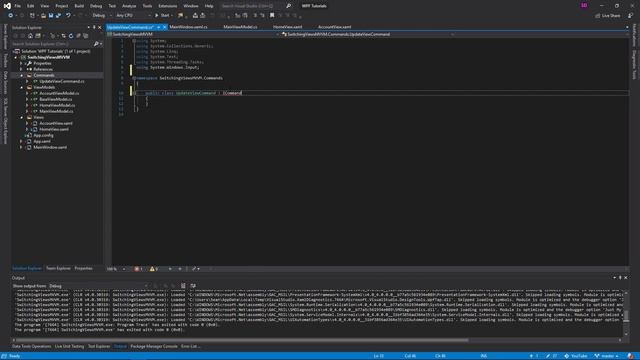Open the Extensions menu

(x=168, y=6)
